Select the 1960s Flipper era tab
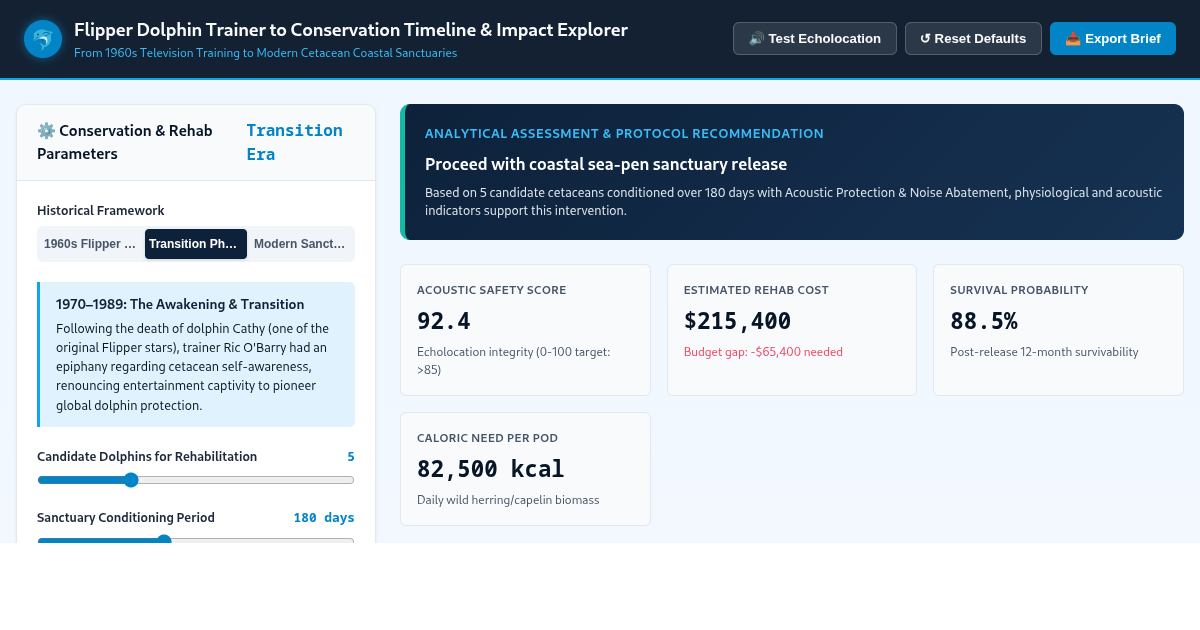 (90, 244)
